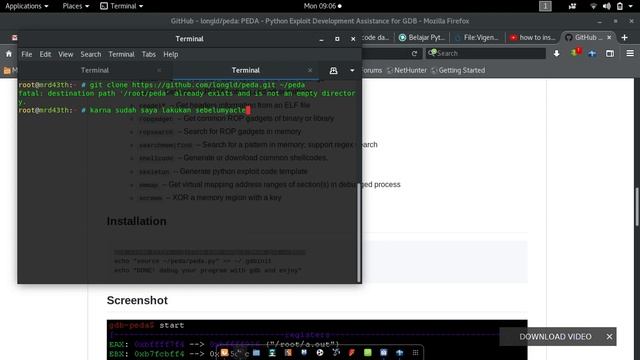Open the Terminal app menu in top bar
This screenshot has height=360, width=640.
(x=122, y=6)
